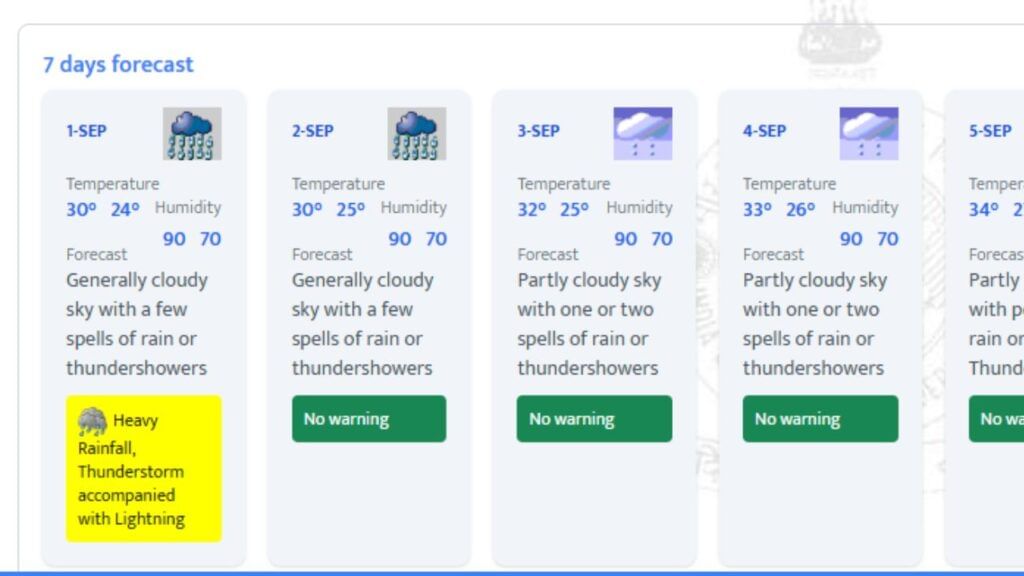This screenshot has width=1024, height=576.
Task: Click the 3-SEP partly cloudy icon
Action: pyautogui.click(x=643, y=134)
